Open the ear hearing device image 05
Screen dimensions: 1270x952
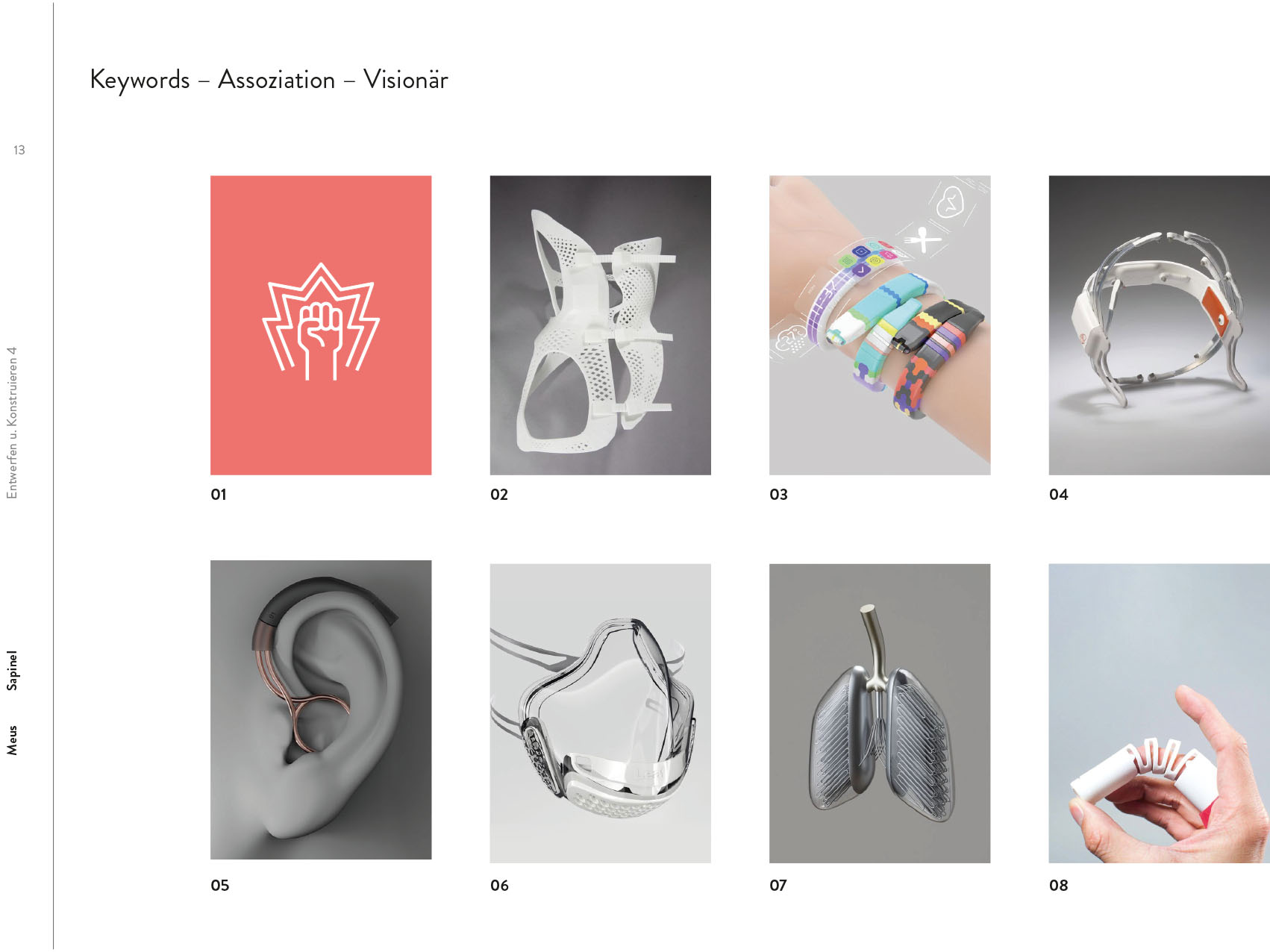point(321,710)
